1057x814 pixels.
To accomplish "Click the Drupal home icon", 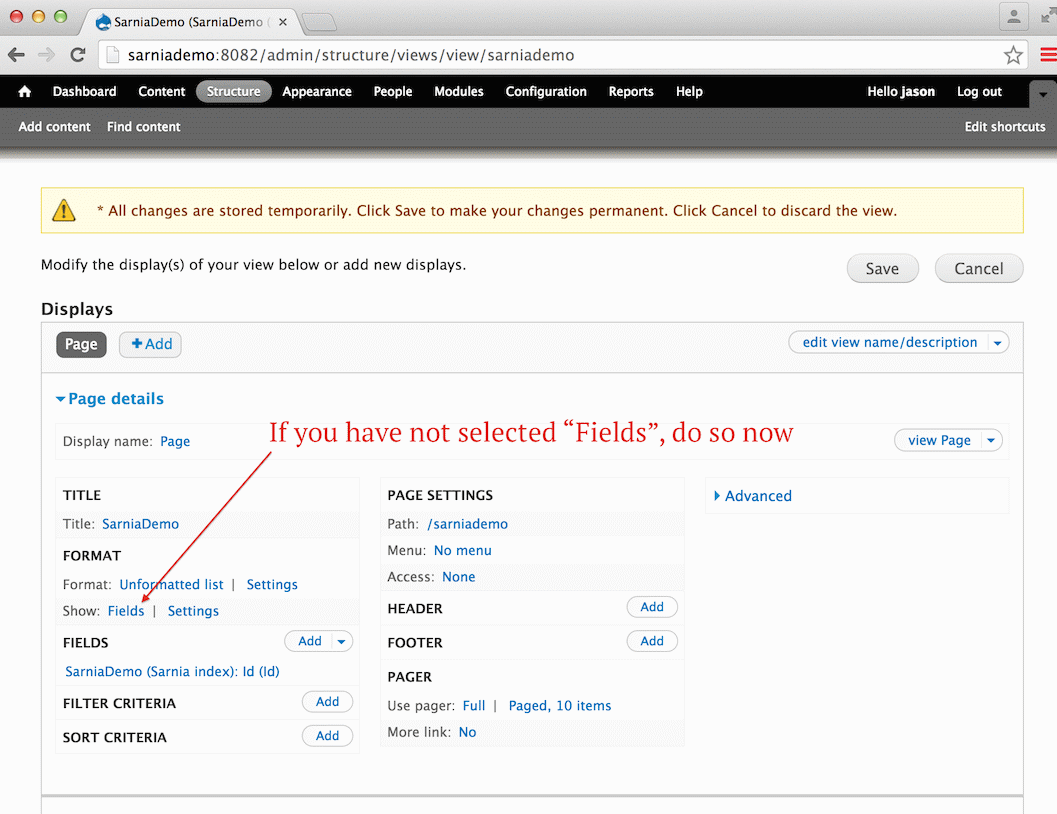I will tap(25, 92).
